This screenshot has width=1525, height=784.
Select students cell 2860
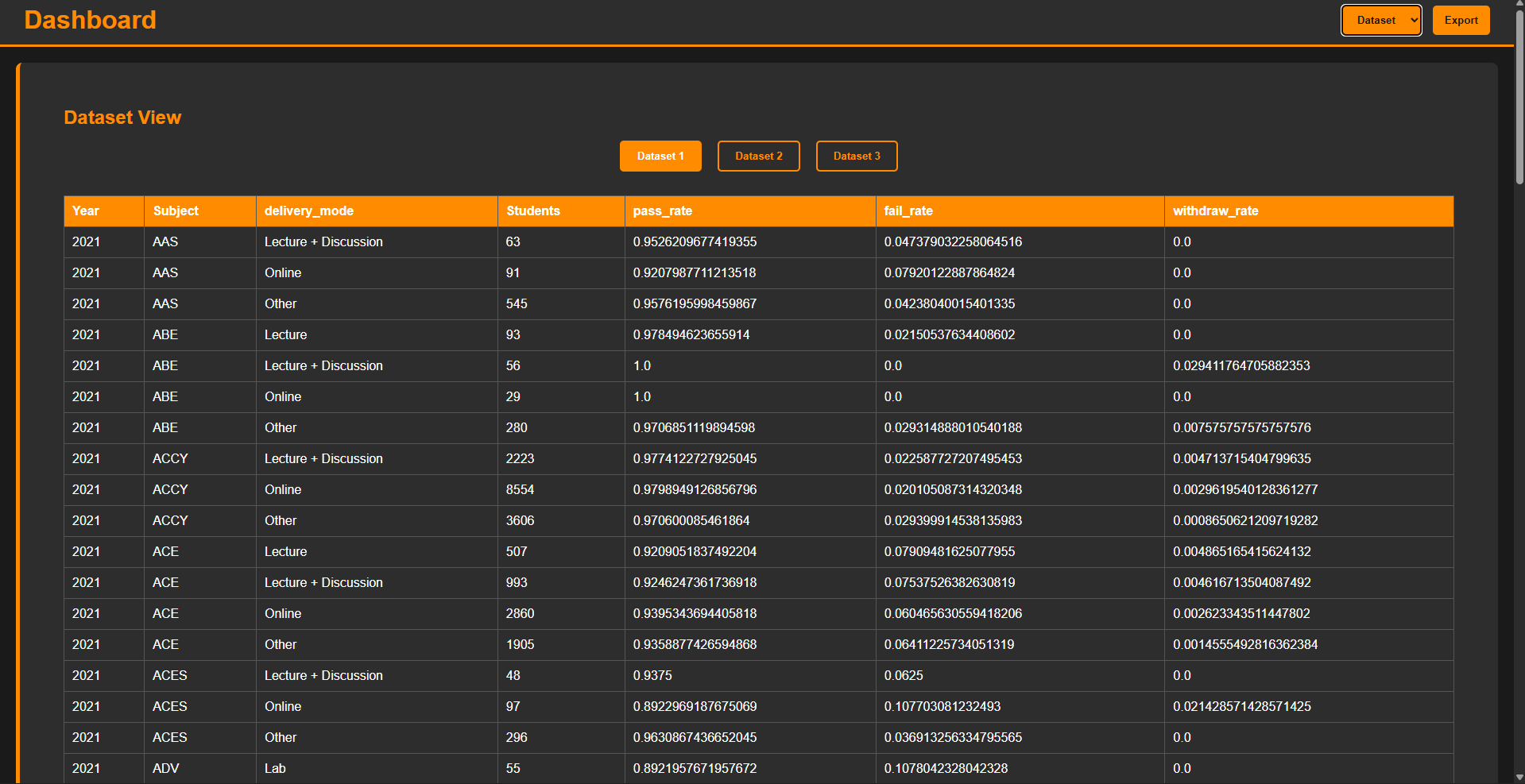point(561,614)
